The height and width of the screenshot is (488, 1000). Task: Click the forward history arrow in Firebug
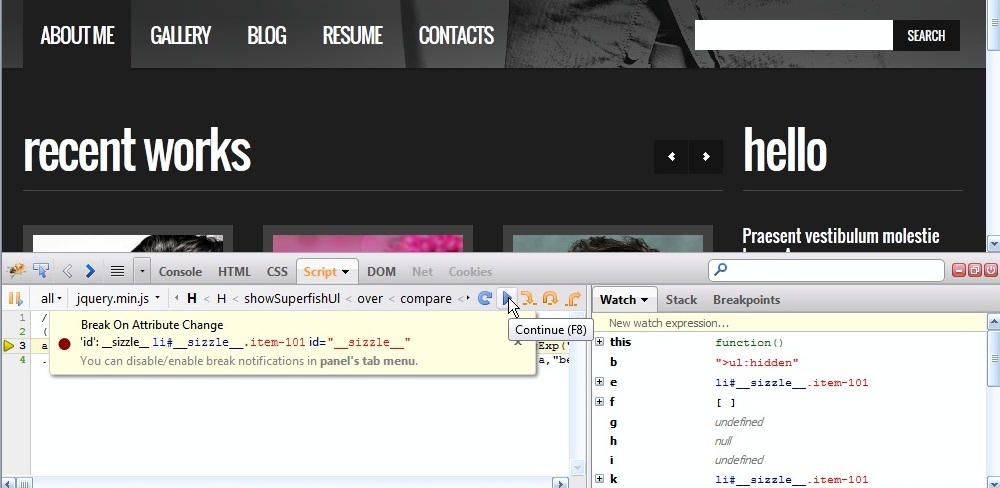tap(90, 271)
